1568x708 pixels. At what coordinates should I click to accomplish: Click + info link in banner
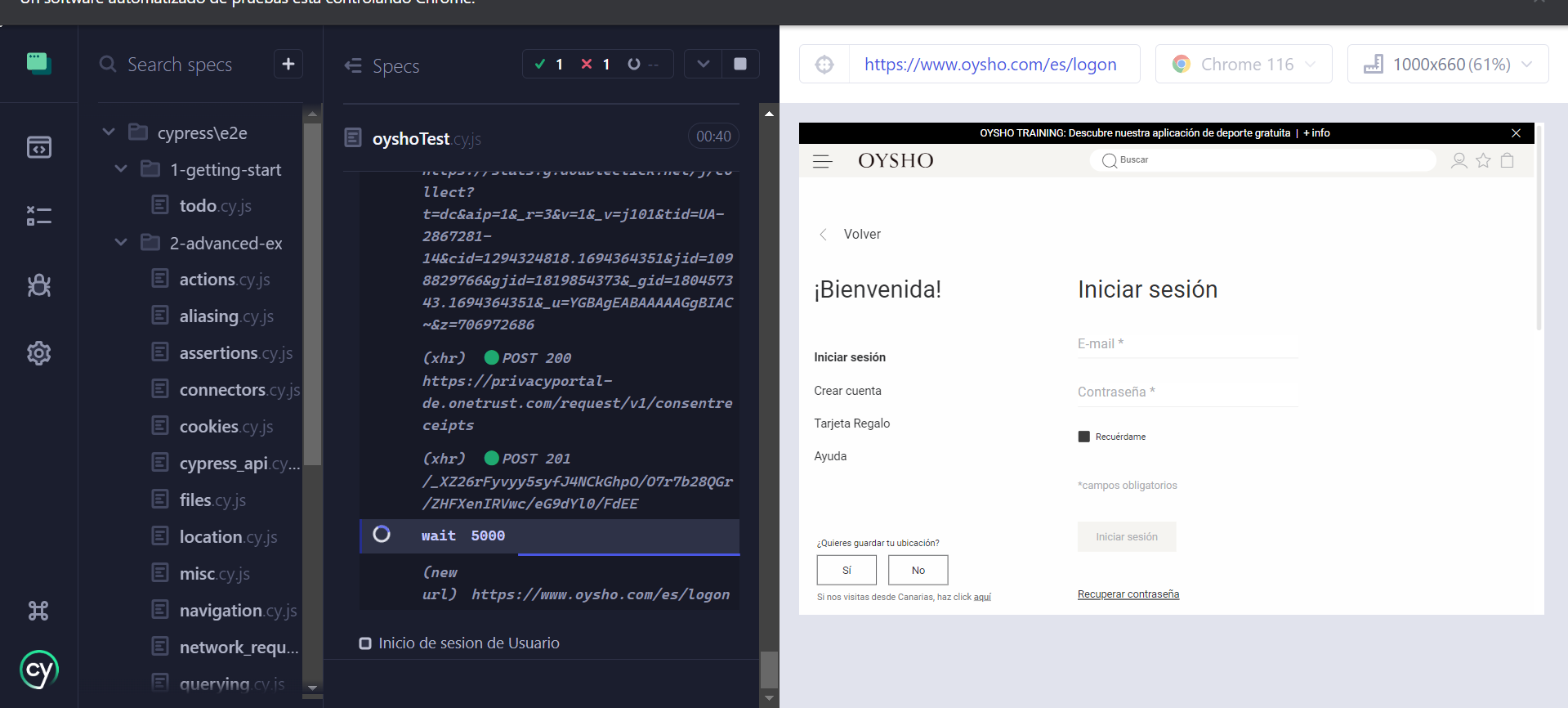click(x=1316, y=133)
